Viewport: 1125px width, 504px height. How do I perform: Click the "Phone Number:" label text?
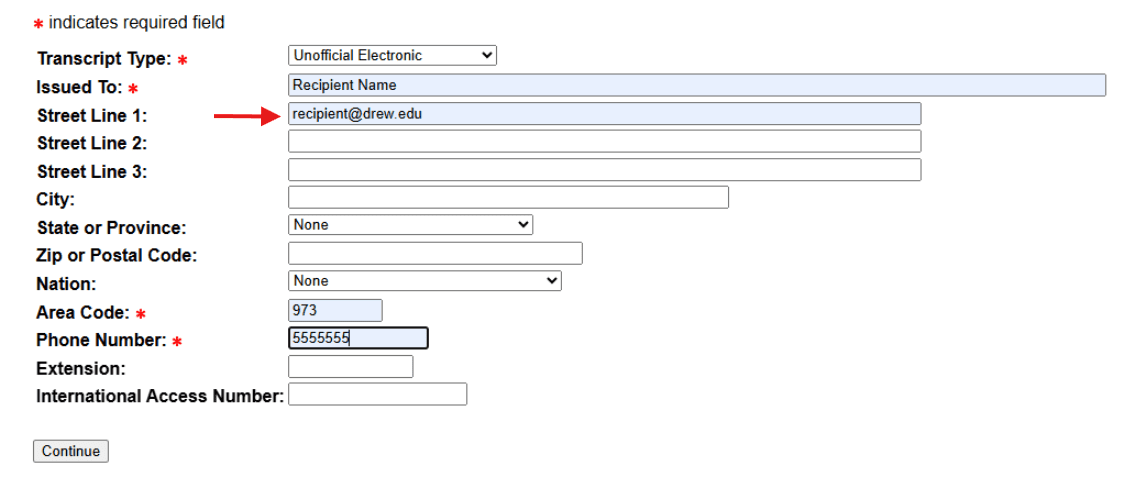pyautogui.click(x=100, y=341)
